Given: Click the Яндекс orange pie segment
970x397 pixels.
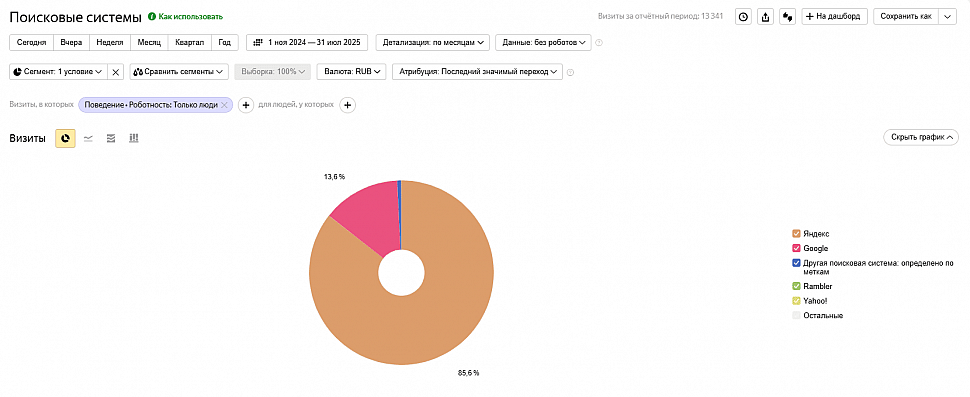Looking at the screenshot, I should click(x=433, y=309).
